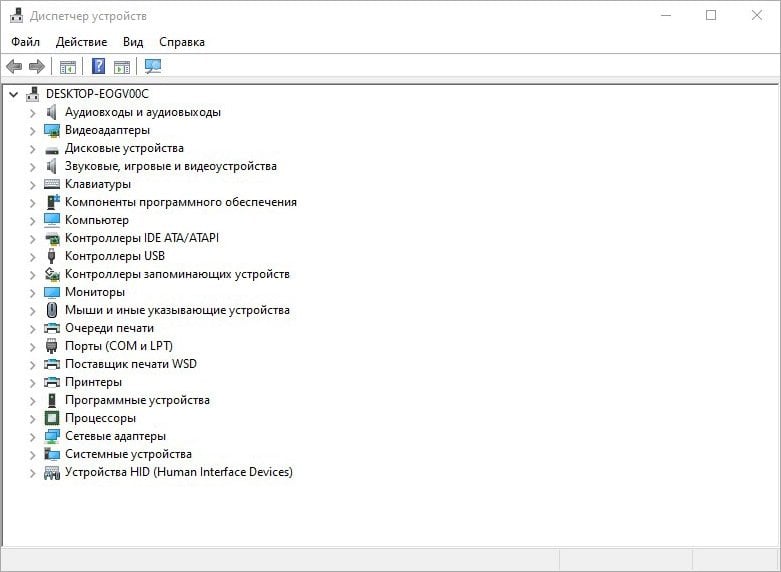The image size is (781, 572).
Task: Click the storage controllers icon beside Контроллеры запоминающих устройств
Action: (x=52, y=274)
